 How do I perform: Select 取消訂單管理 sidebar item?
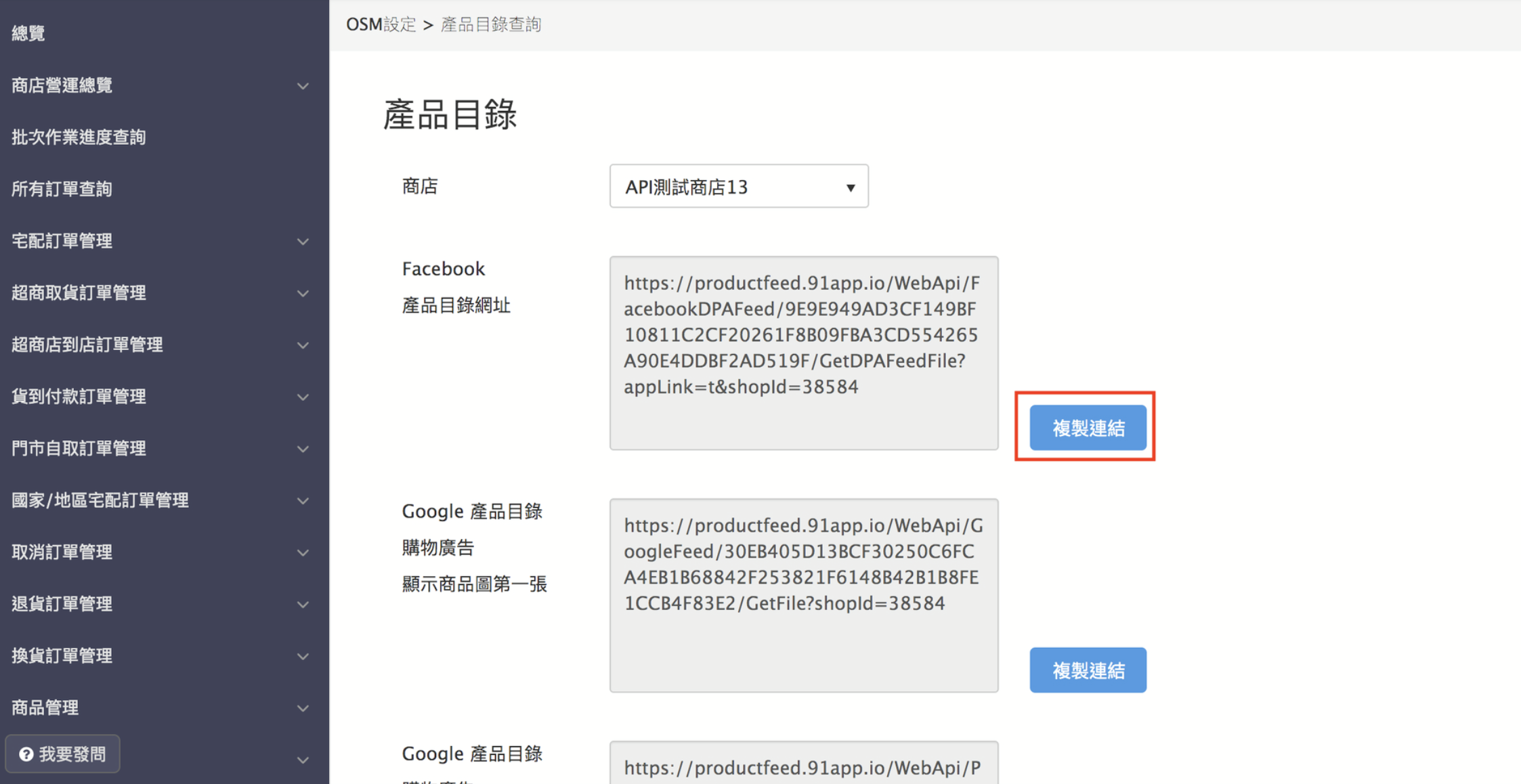coord(62,552)
